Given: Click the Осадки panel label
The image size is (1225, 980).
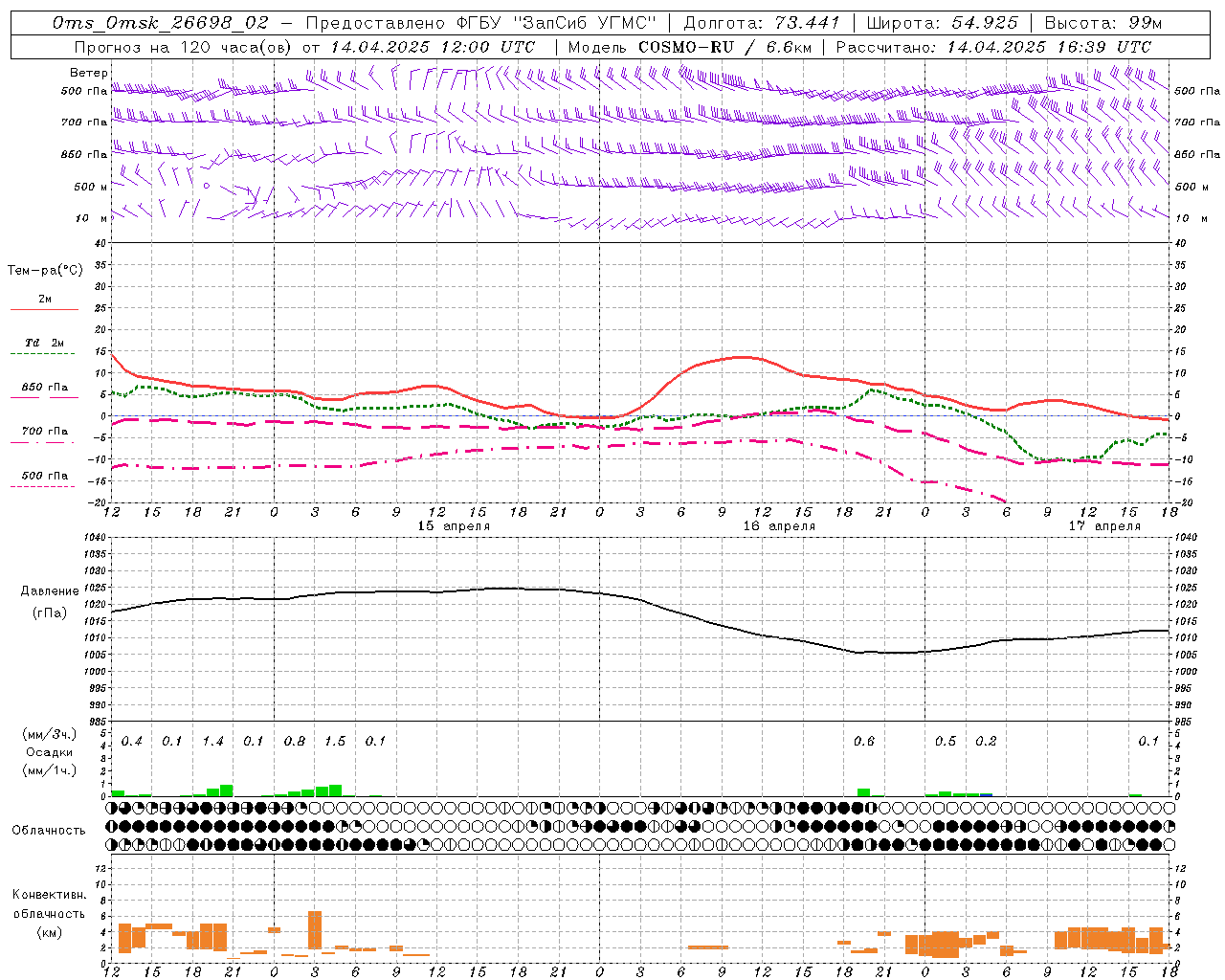Looking at the screenshot, I should point(50,752).
